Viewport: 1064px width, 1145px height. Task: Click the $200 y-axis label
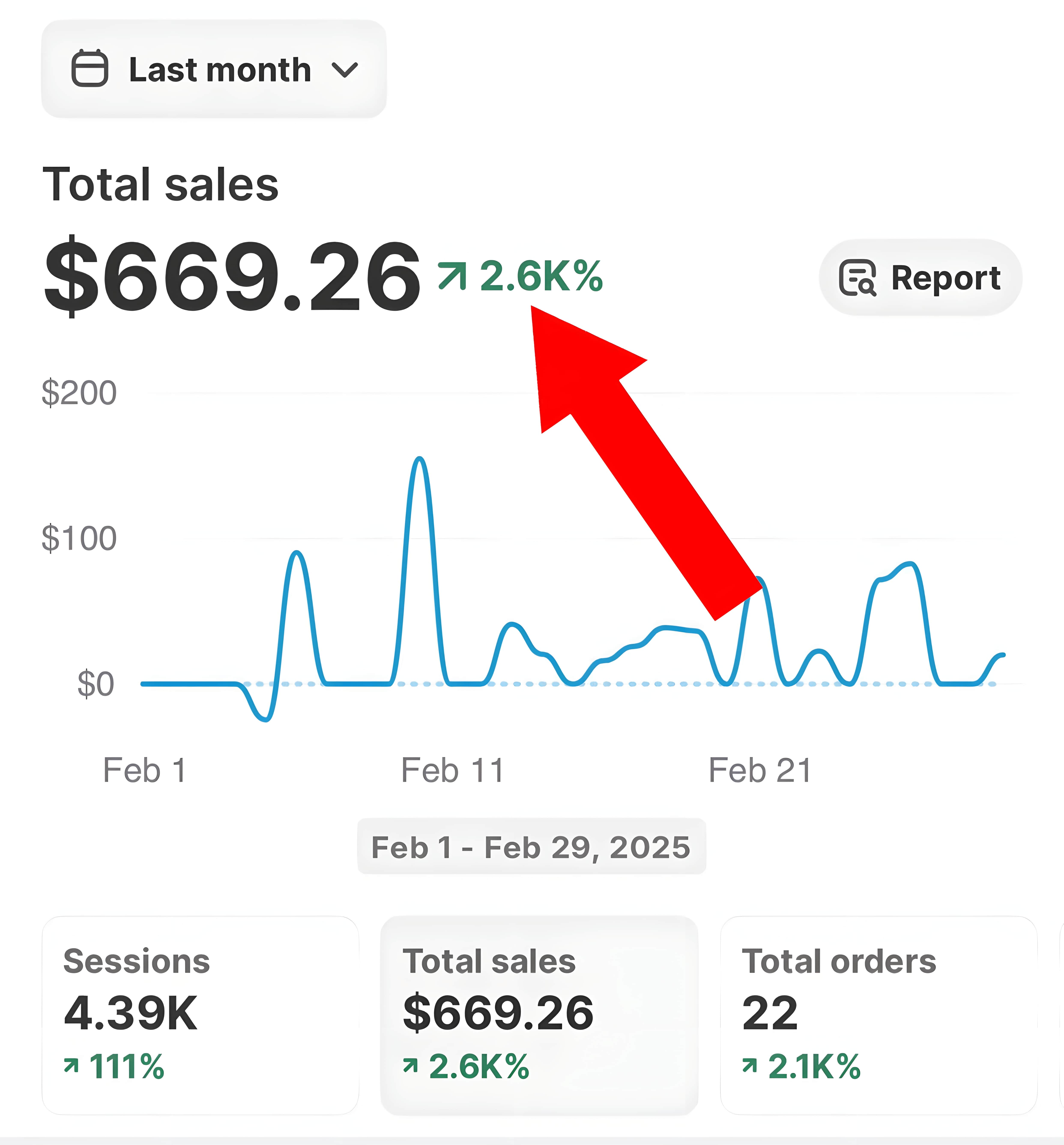tap(79, 393)
